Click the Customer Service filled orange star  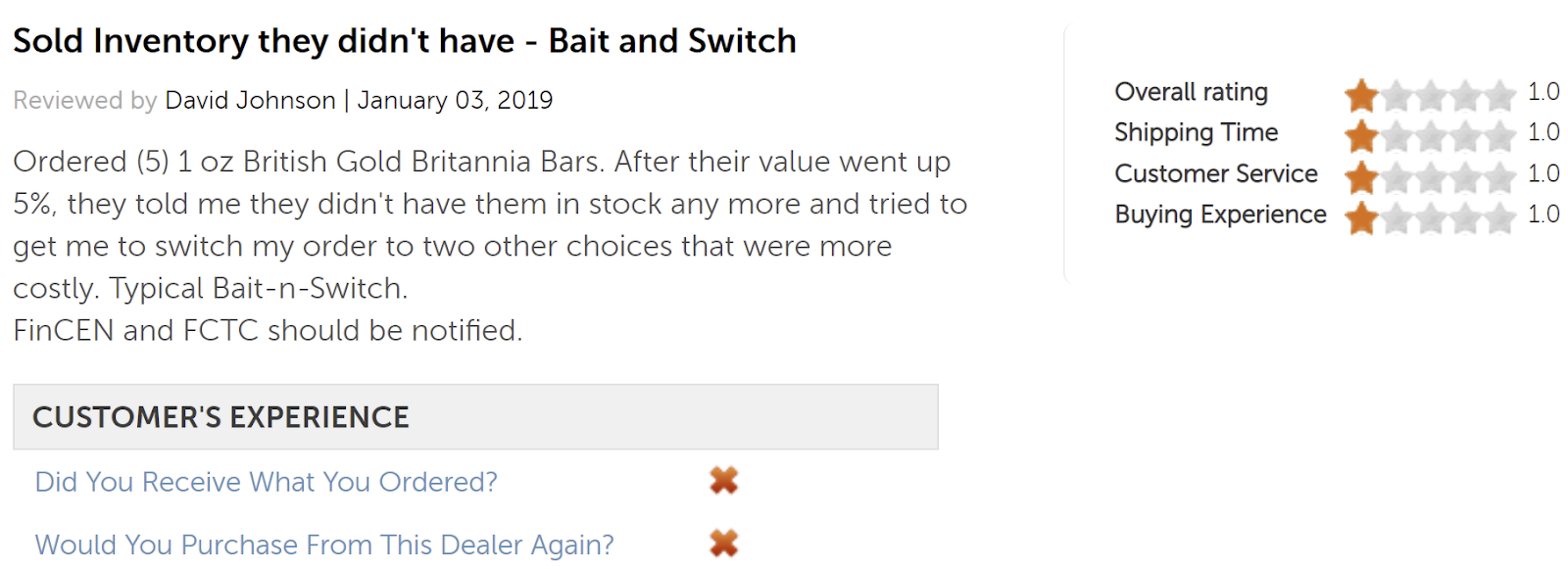[1361, 177]
